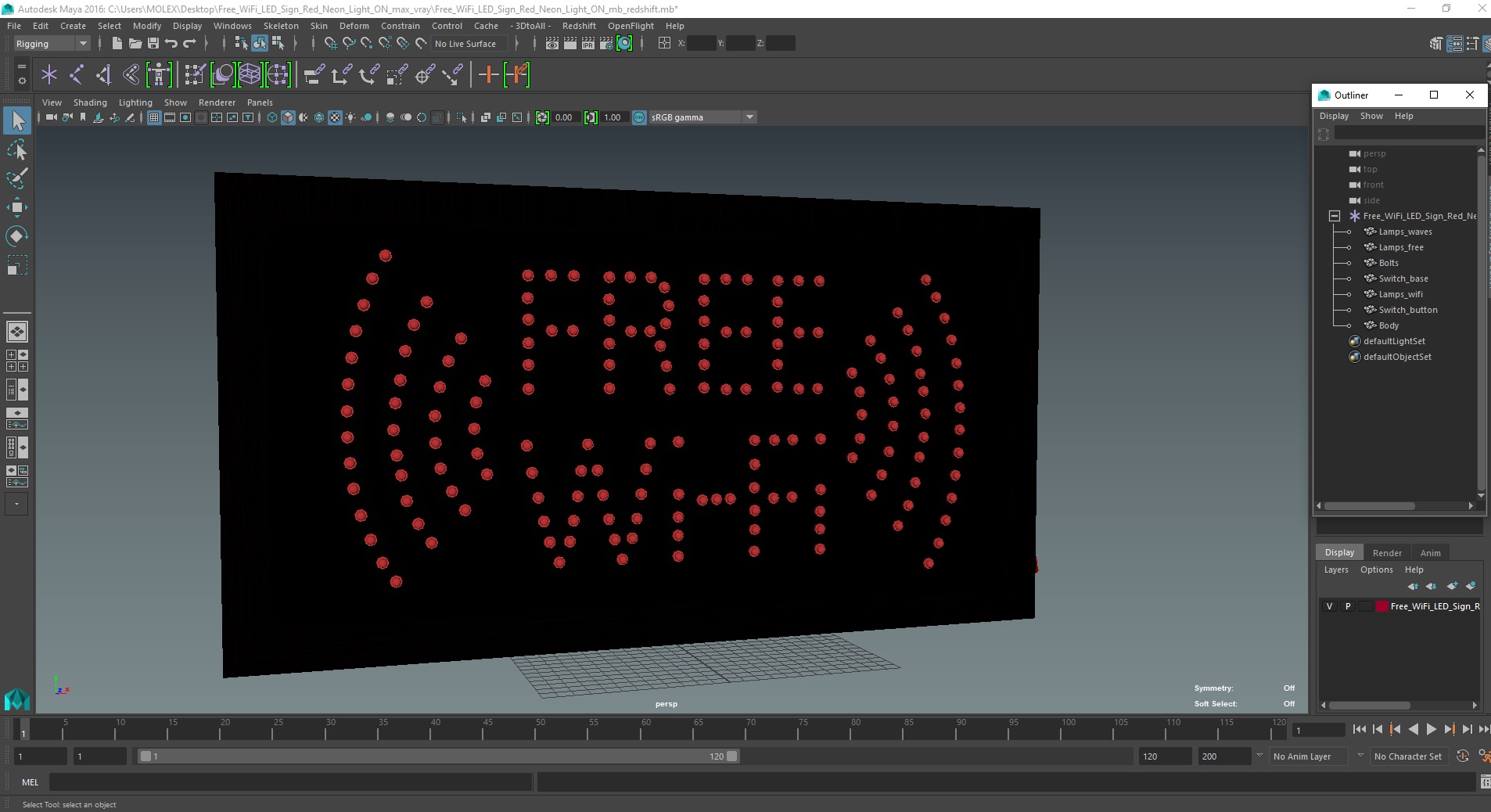Toggle textured display in viewport
Viewport: 1491px width, 812px height.
pyautogui.click(x=335, y=117)
